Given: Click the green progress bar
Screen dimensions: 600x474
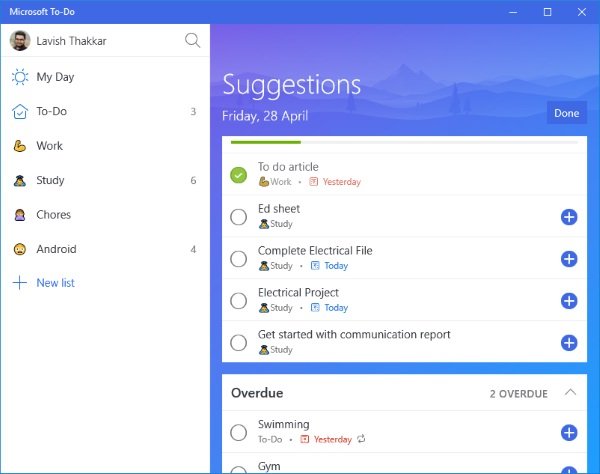Looking at the screenshot, I should pos(266,142).
